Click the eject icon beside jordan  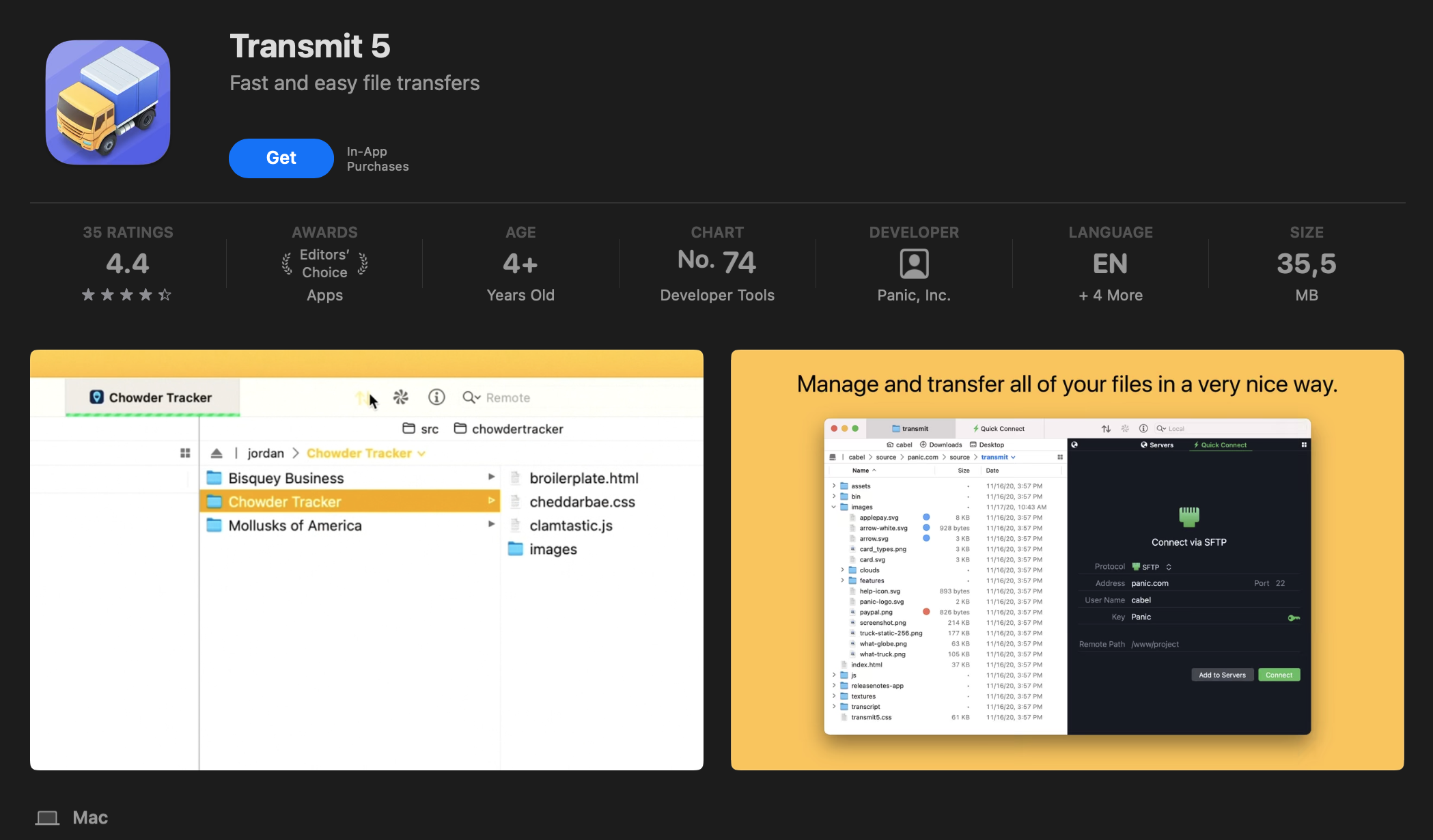(217, 453)
